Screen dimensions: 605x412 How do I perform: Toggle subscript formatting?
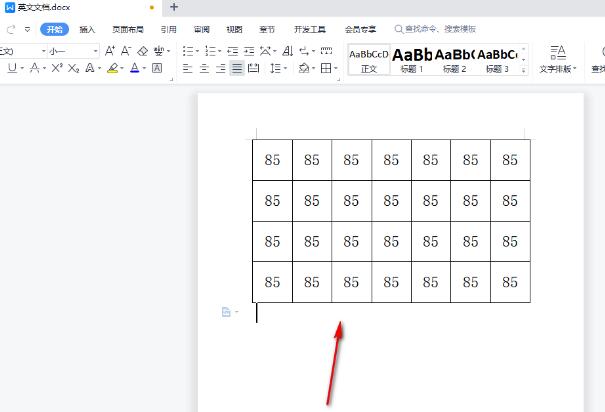73,68
